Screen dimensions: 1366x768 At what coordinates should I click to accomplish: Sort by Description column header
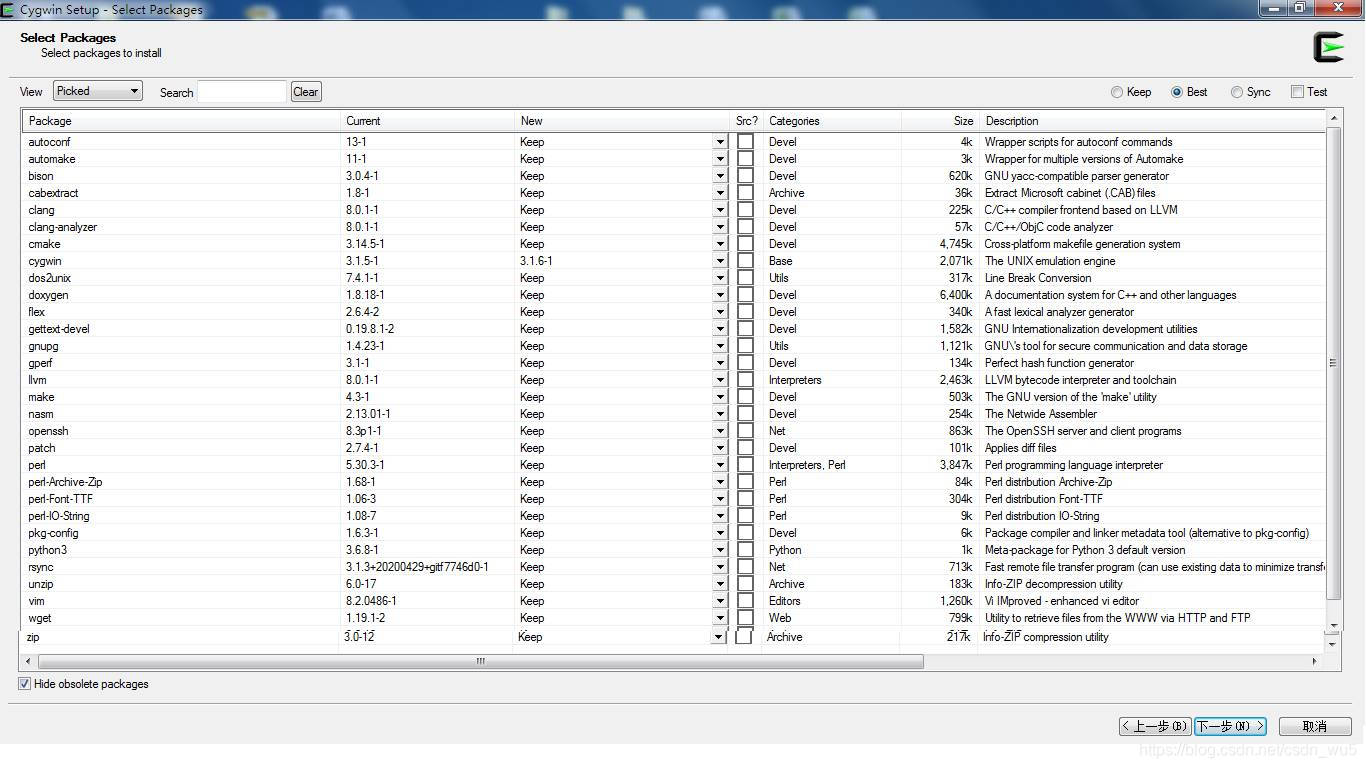(x=1152, y=121)
